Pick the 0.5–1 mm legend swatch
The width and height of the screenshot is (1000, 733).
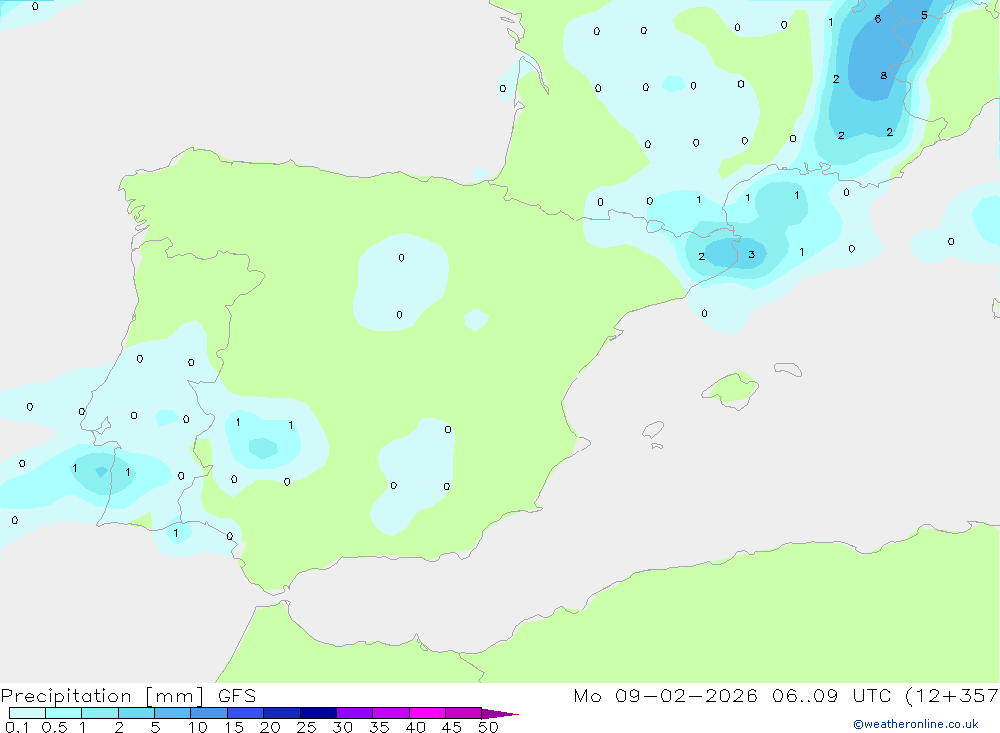pos(64,713)
